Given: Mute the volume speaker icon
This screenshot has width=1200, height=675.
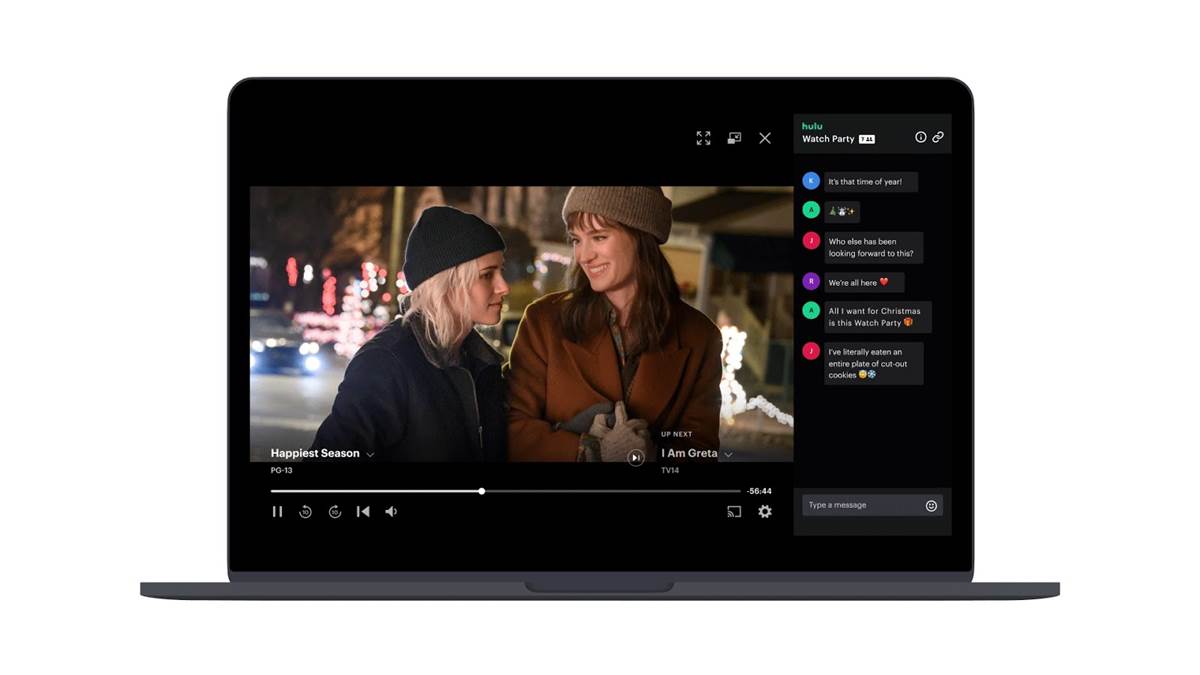Looking at the screenshot, I should point(391,512).
